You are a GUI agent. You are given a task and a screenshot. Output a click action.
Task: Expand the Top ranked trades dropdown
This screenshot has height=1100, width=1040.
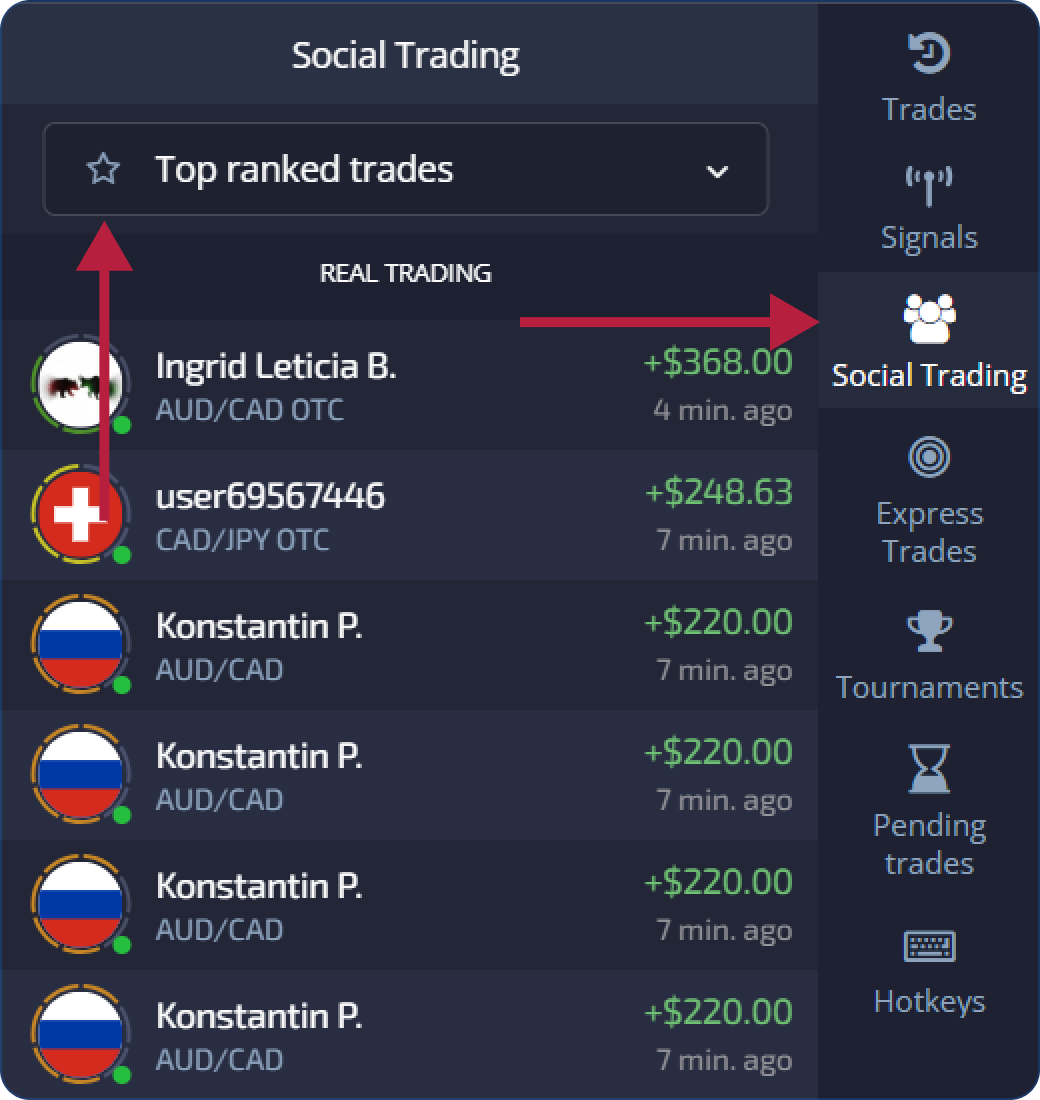[406, 169]
